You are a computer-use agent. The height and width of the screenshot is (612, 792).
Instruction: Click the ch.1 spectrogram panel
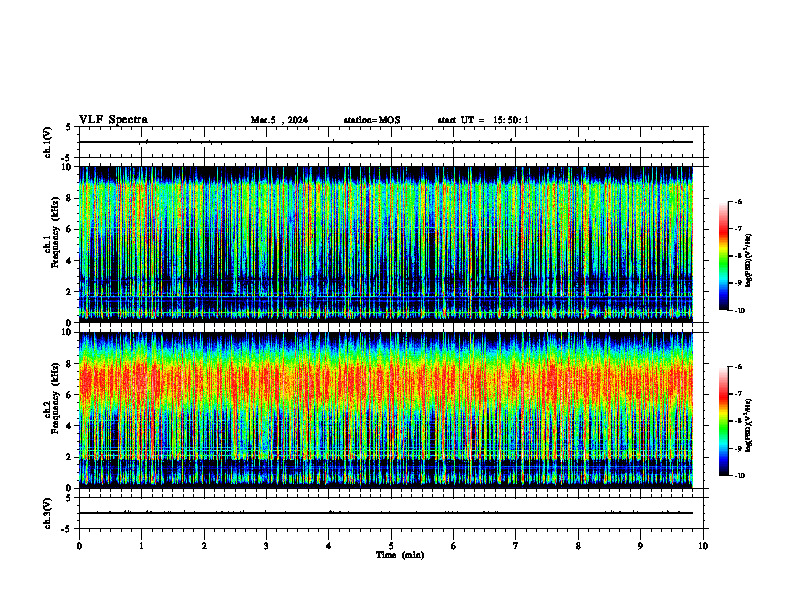(386, 244)
